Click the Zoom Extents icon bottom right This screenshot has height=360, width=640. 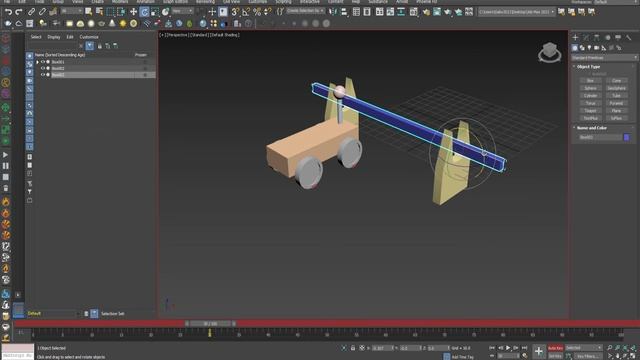pyautogui.click(x=625, y=348)
